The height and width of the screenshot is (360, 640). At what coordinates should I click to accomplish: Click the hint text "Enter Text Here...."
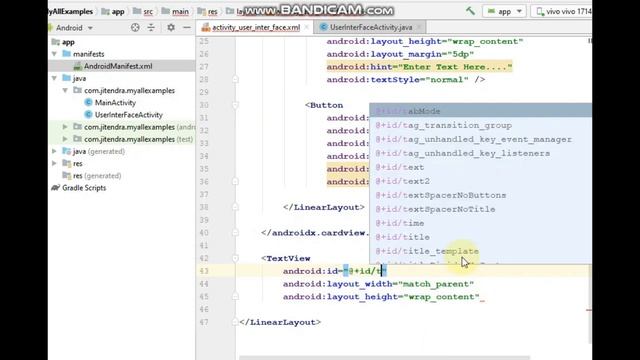click(455, 67)
